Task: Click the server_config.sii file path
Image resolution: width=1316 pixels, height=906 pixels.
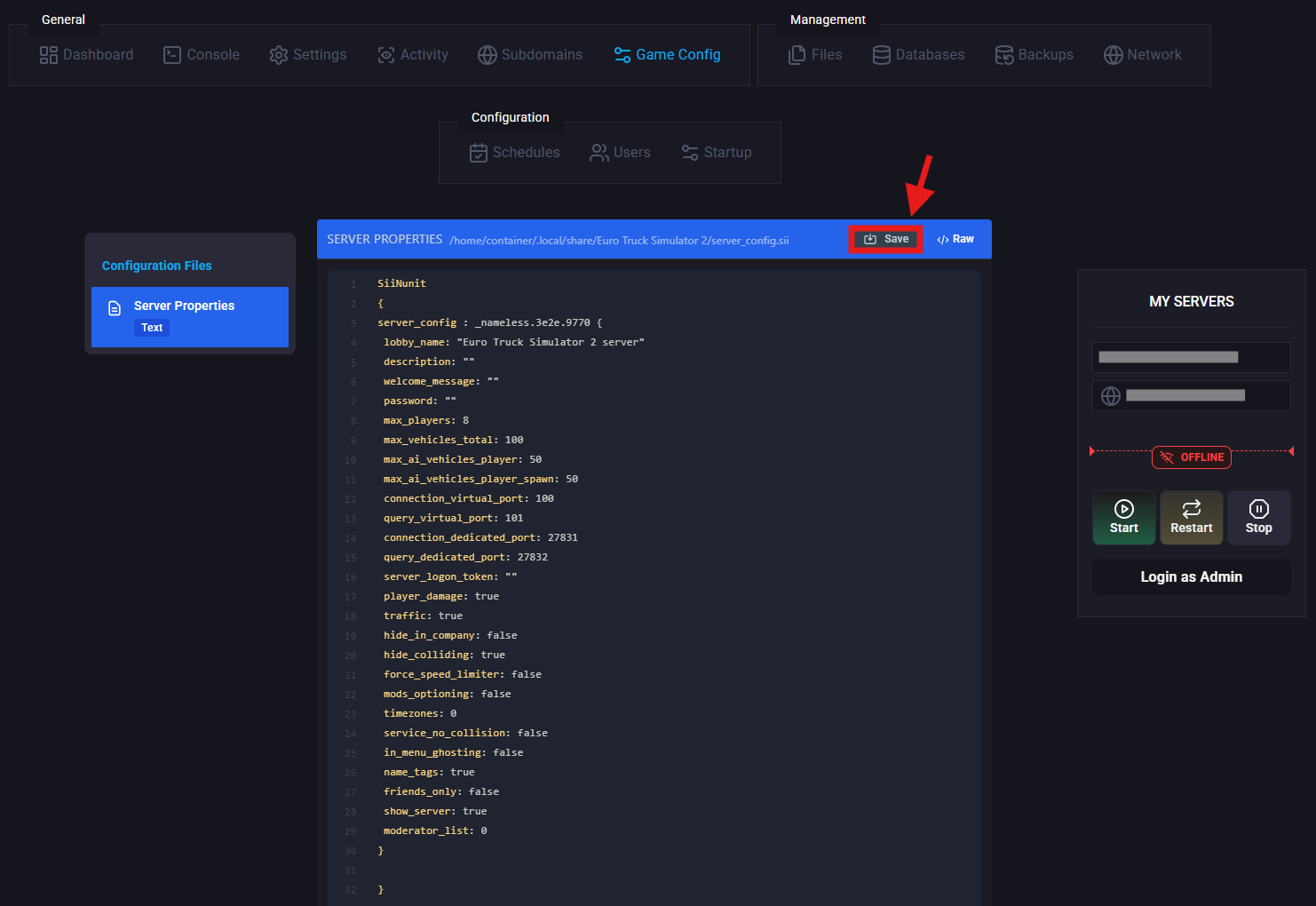Action: click(619, 241)
